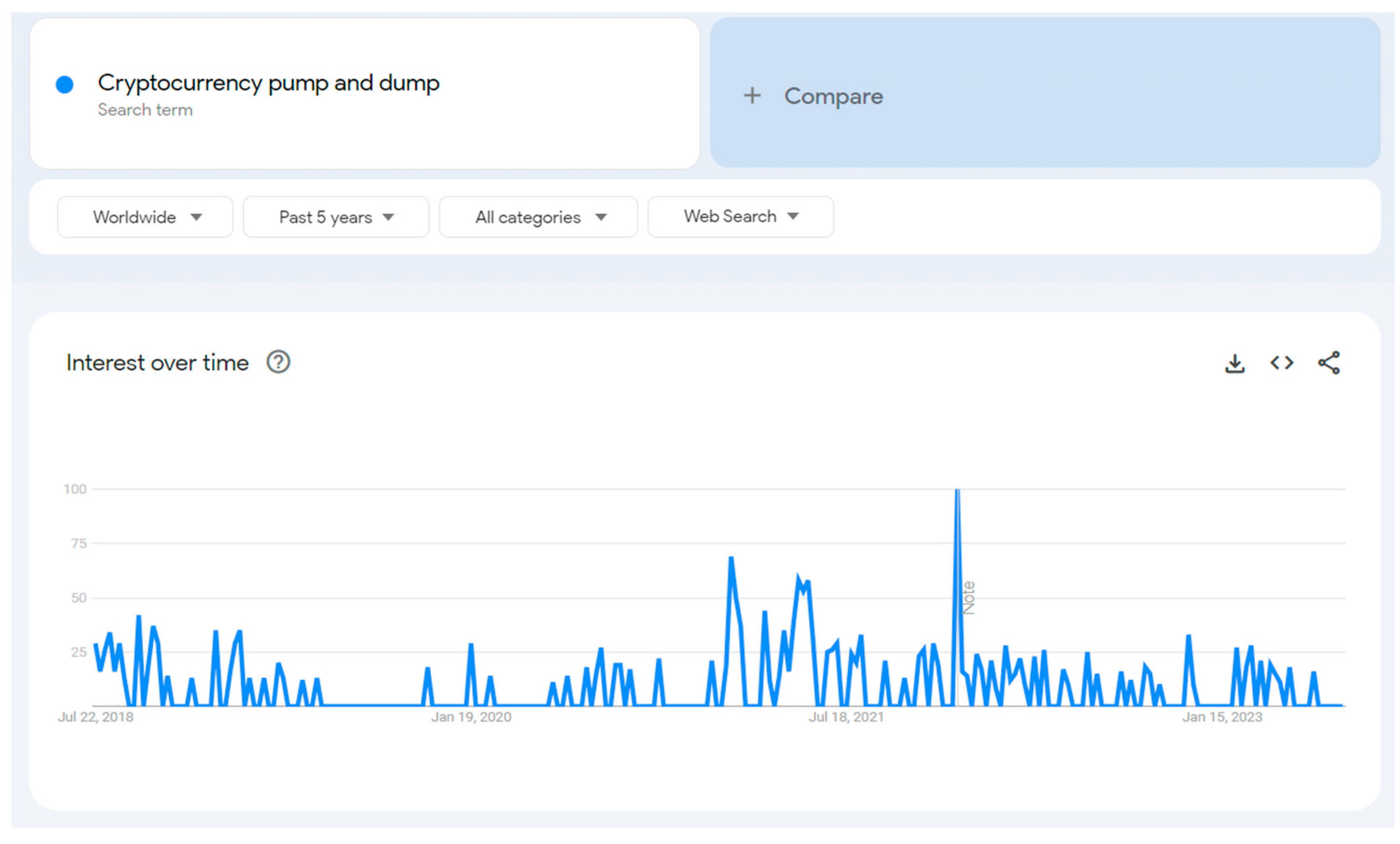Open the Worldwide region dropdown
The image size is (1400, 844).
coord(145,217)
